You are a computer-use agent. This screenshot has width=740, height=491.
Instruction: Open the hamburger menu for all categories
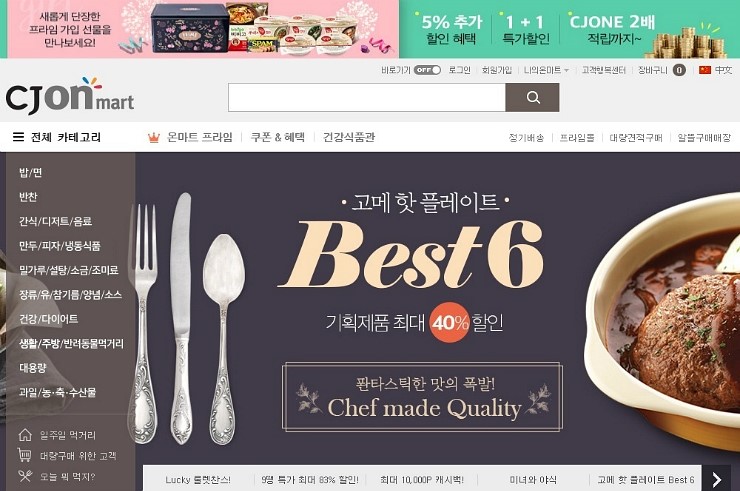[x=18, y=137]
